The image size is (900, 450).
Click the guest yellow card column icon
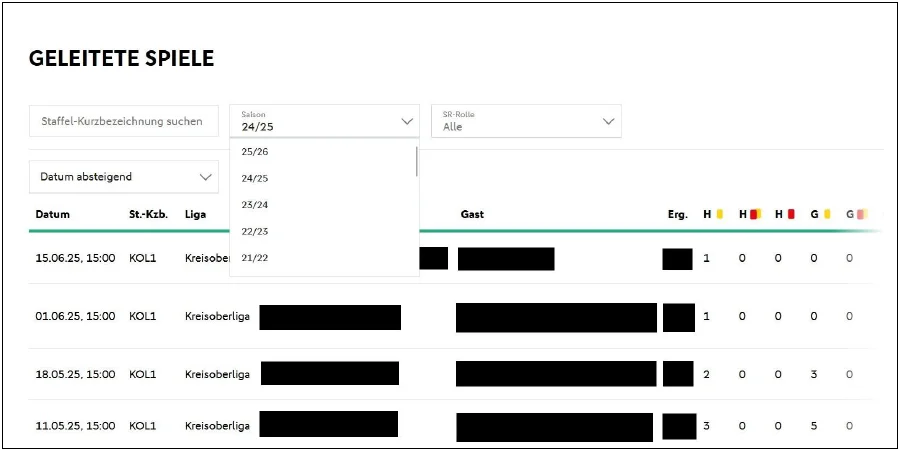point(826,214)
